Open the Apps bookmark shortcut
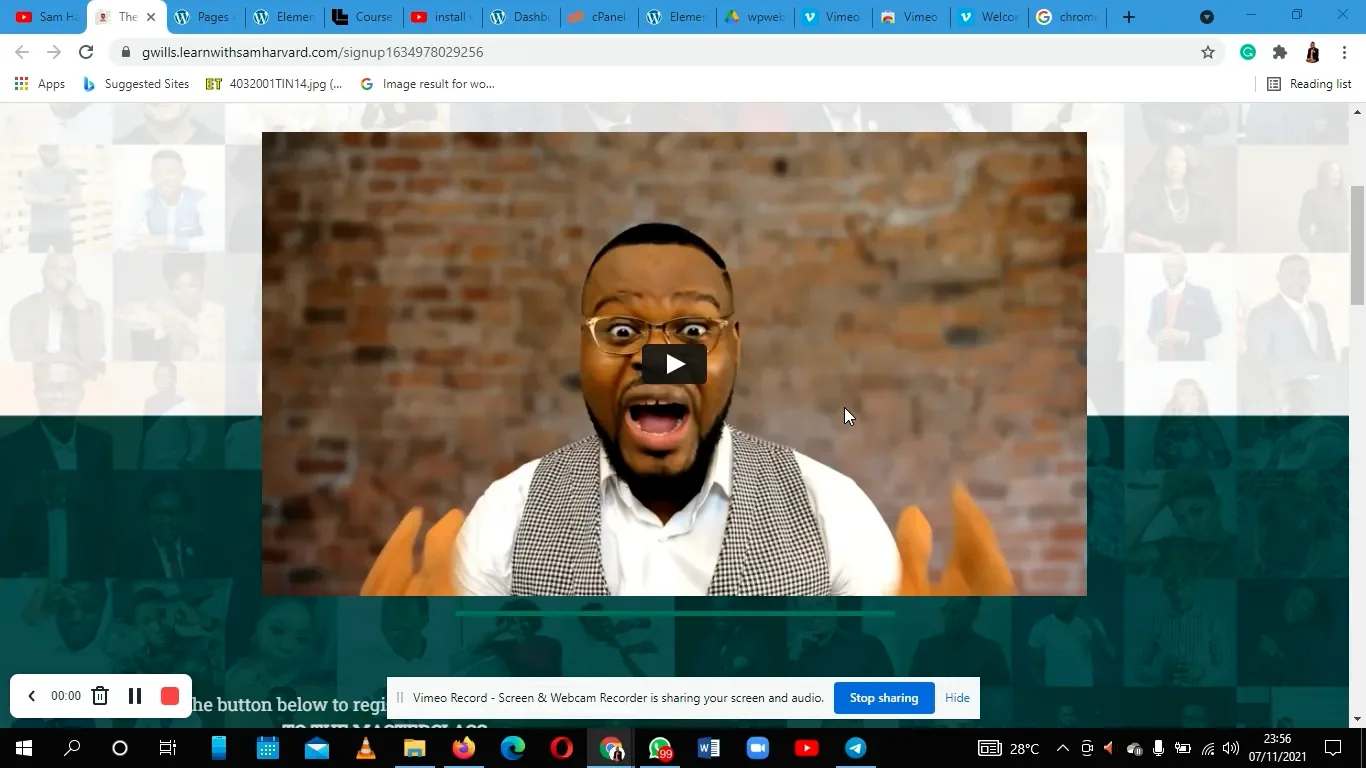The width and height of the screenshot is (1366, 768). (40, 84)
